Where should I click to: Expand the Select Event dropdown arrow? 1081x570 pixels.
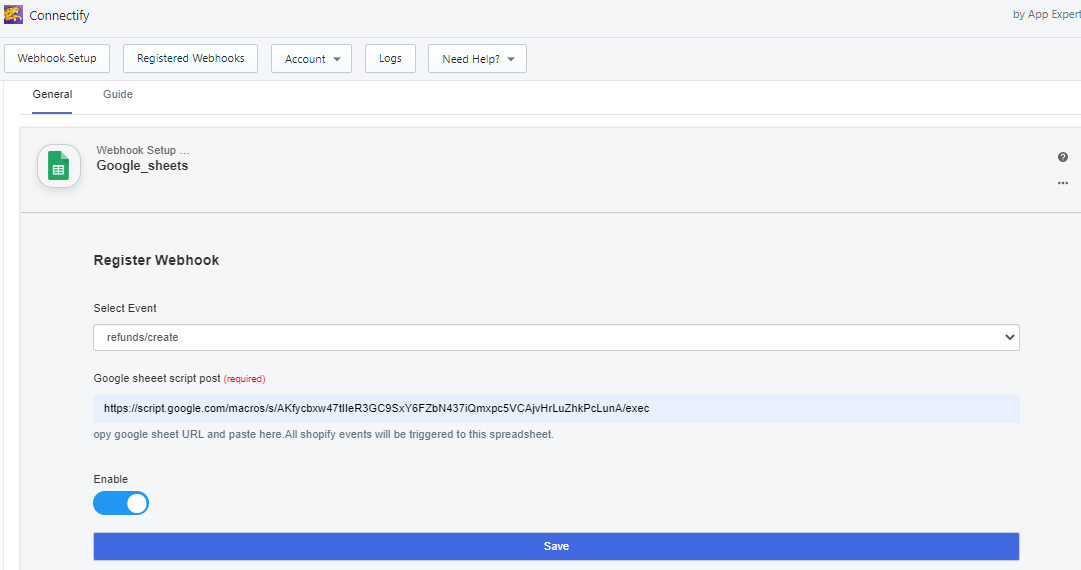coord(1009,337)
